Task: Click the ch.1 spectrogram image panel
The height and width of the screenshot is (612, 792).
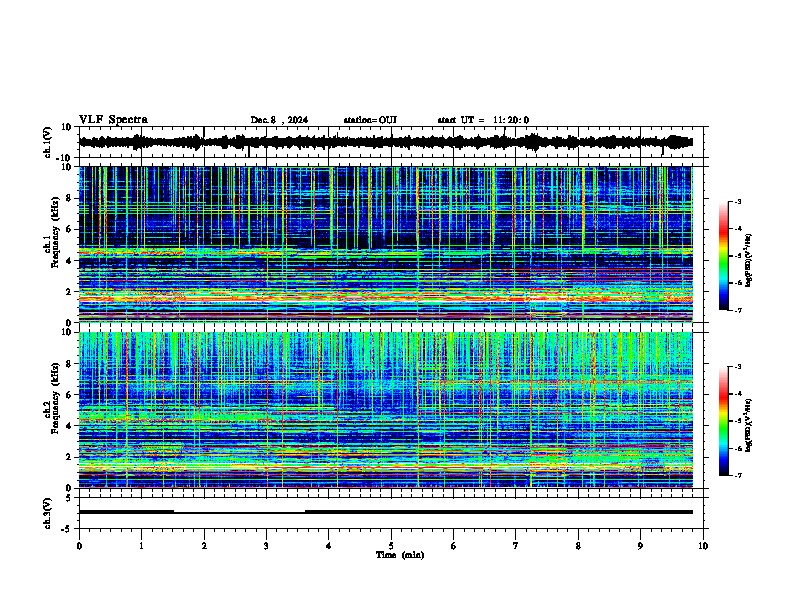Action: [385, 244]
